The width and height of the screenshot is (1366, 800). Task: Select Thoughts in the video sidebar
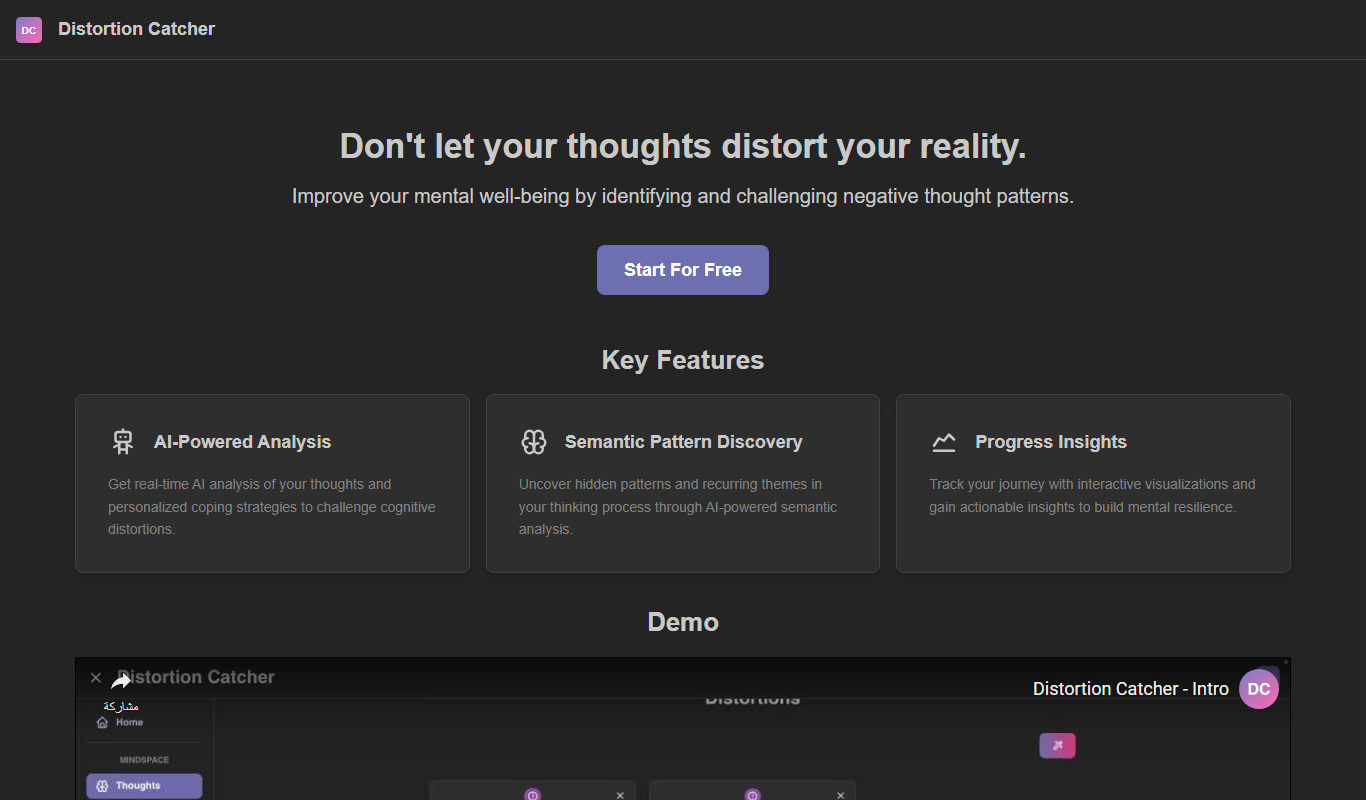click(x=144, y=786)
